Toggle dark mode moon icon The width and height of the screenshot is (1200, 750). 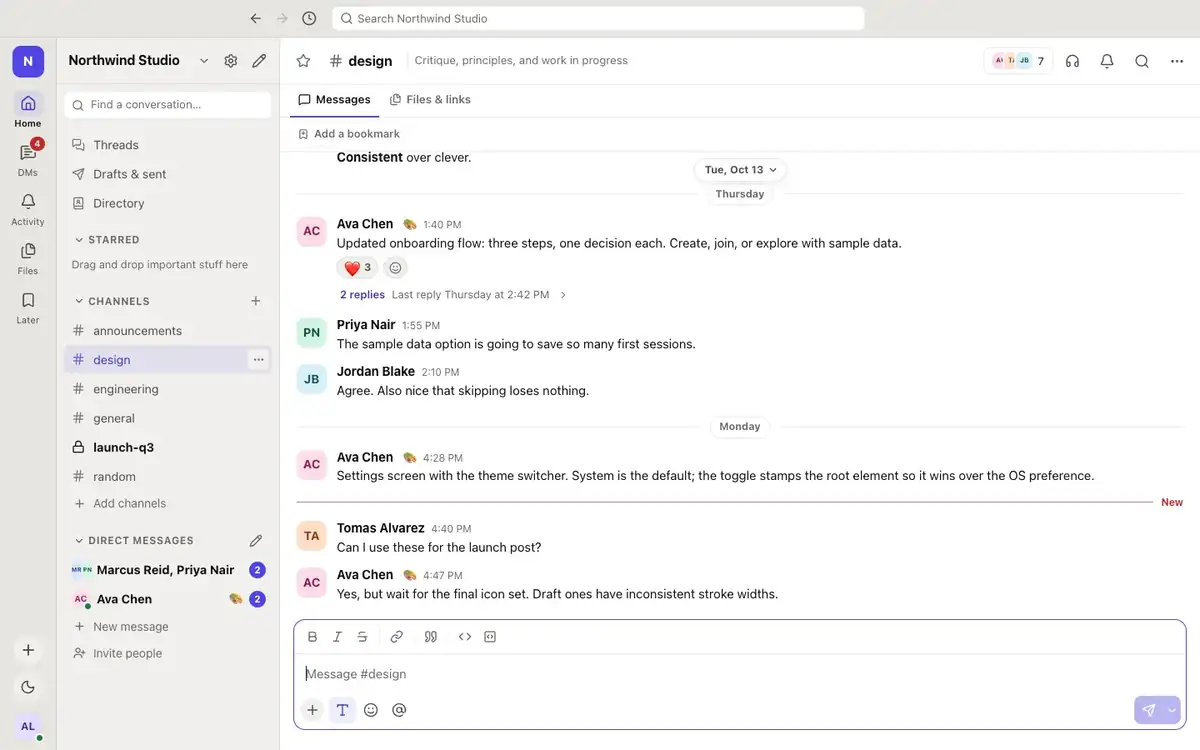28,687
